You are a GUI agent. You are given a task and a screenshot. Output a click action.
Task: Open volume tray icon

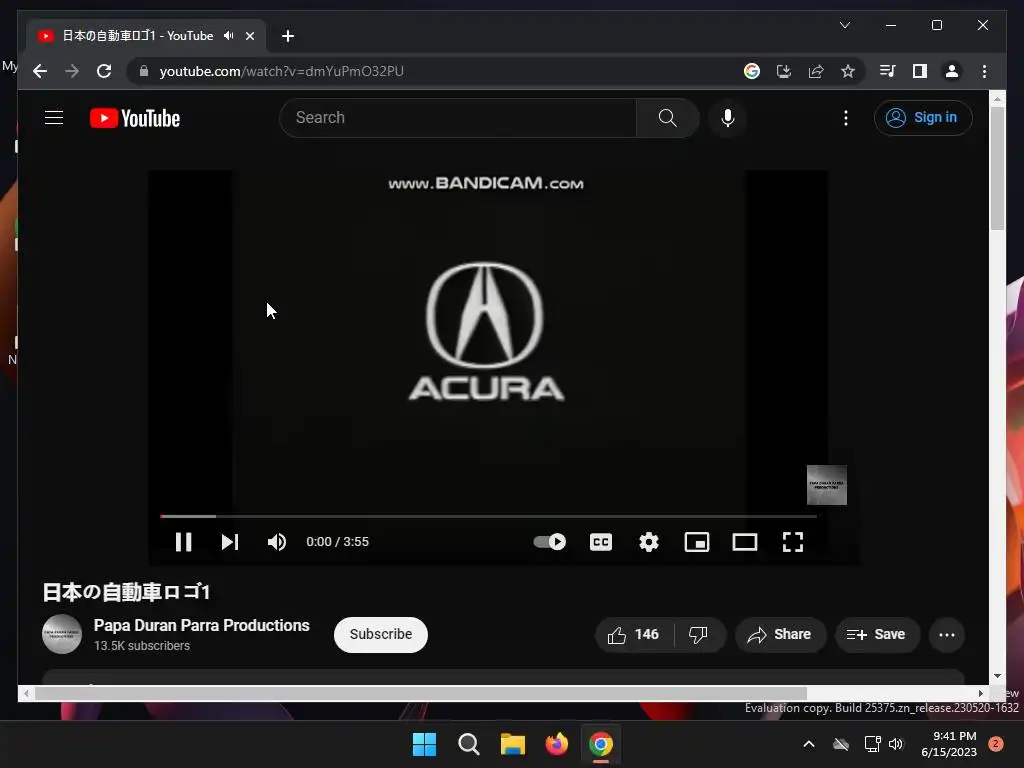(x=896, y=744)
